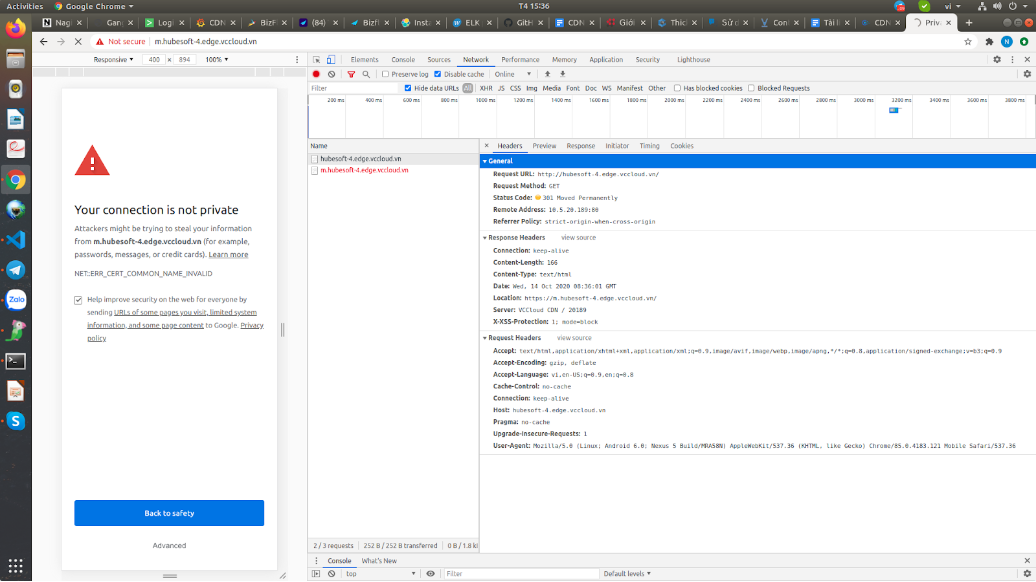Open Google Chrome app menu in top bar
The width and height of the screenshot is (1036, 582).
point(94,6)
